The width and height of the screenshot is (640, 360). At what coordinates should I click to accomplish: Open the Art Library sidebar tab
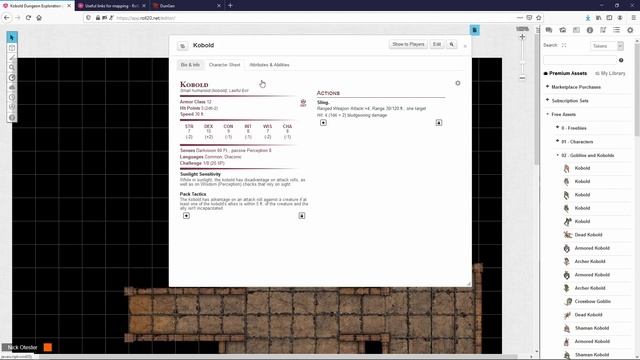point(562,30)
